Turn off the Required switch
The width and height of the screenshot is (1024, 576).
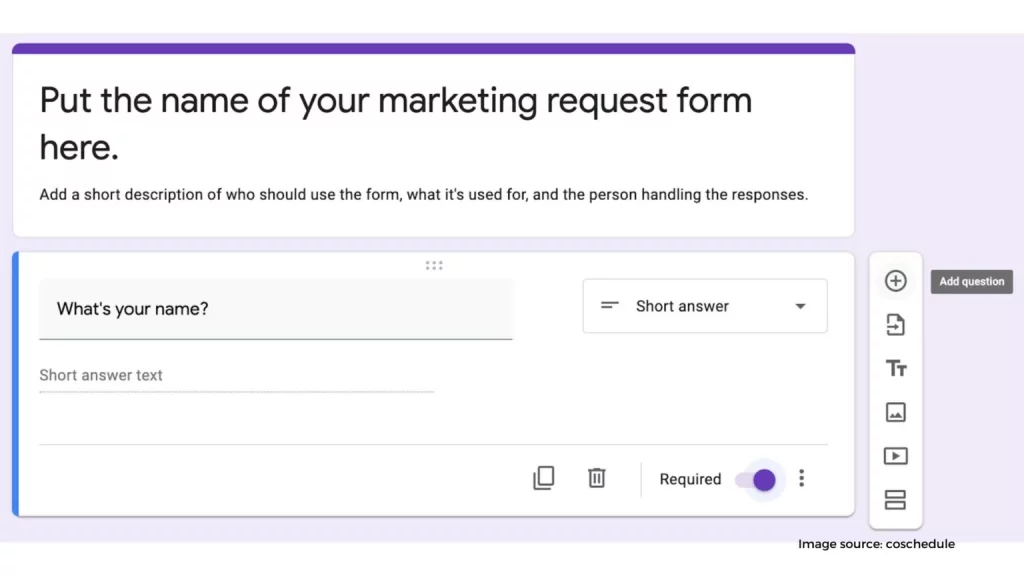tap(756, 480)
